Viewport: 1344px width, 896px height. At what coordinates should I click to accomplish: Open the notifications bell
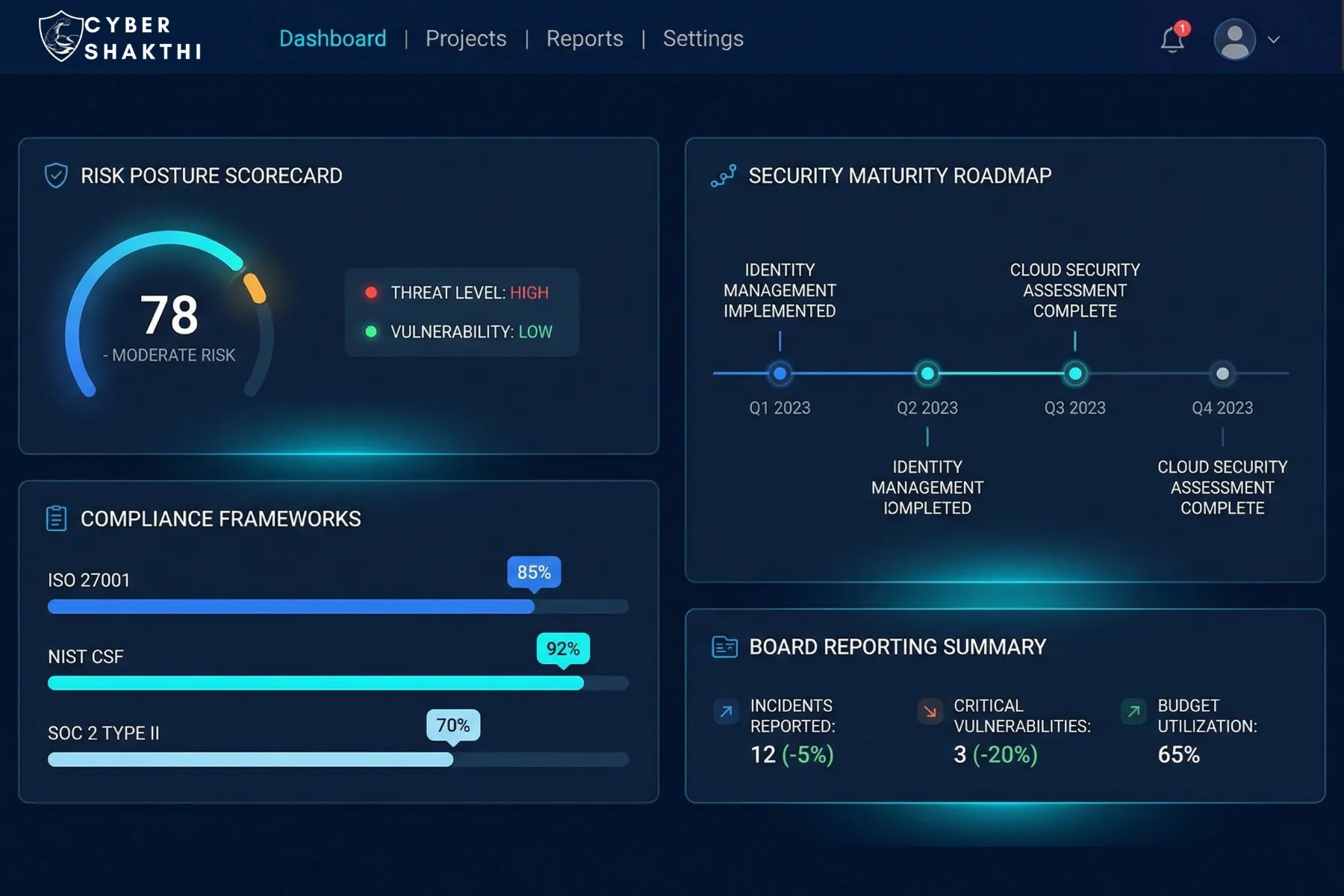click(x=1172, y=40)
